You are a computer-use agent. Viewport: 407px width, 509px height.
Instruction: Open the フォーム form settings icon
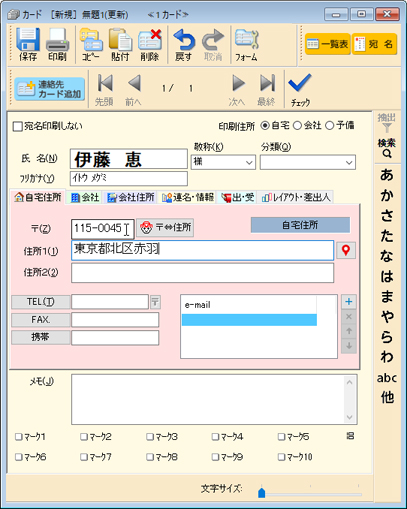click(x=247, y=39)
